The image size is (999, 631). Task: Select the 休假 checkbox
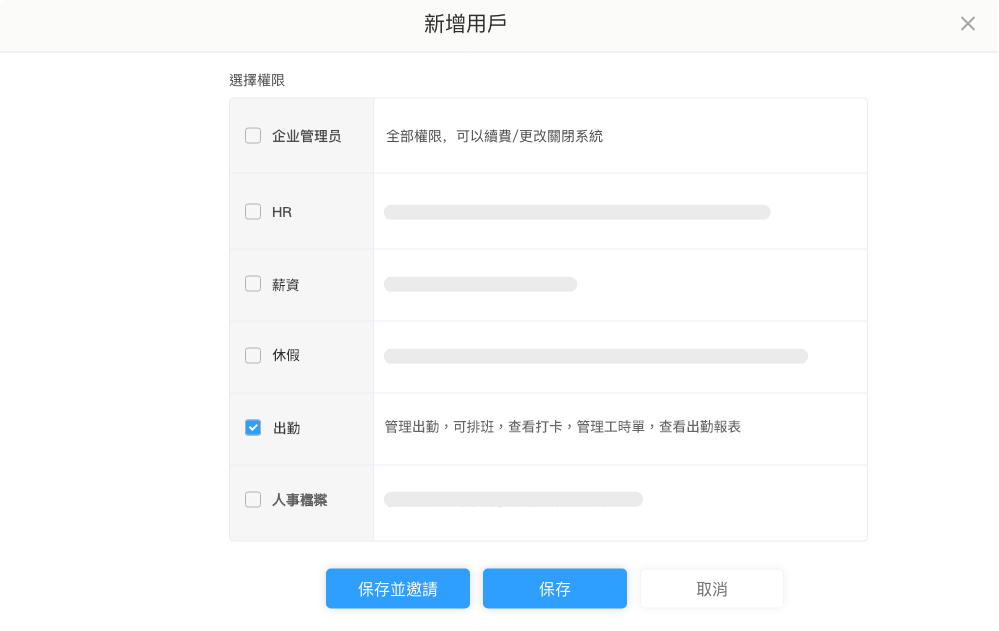[253, 356]
